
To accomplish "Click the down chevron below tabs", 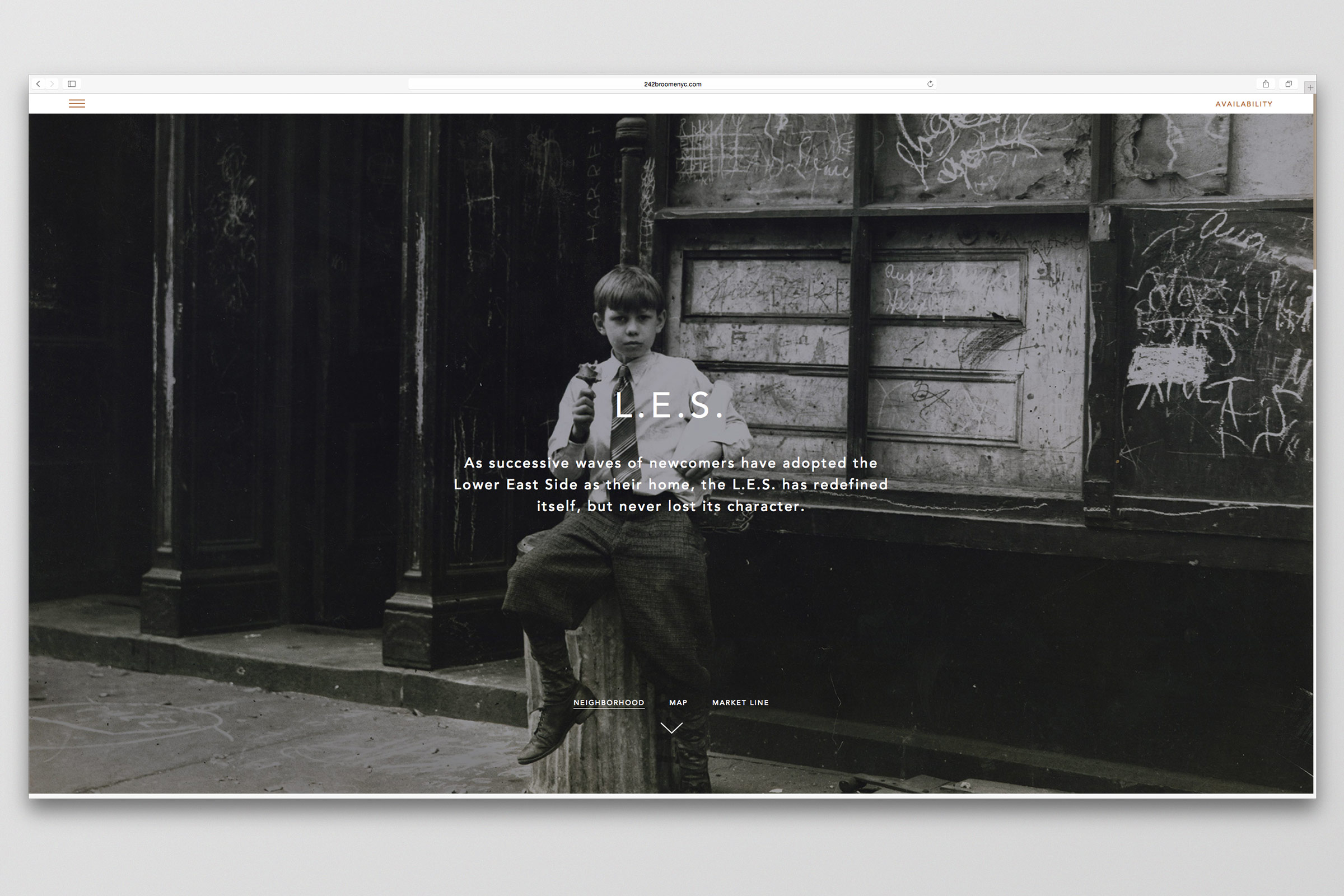I will [x=671, y=727].
